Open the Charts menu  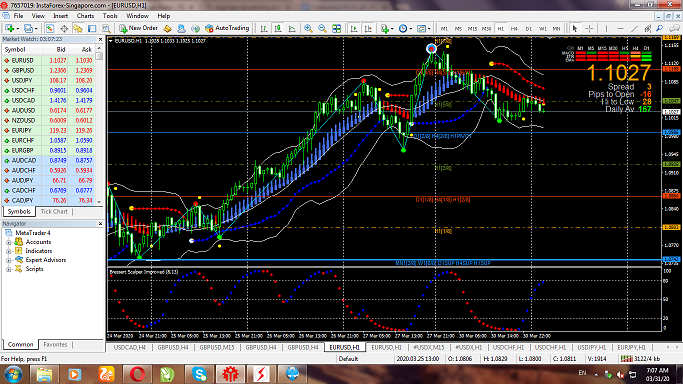click(x=85, y=16)
